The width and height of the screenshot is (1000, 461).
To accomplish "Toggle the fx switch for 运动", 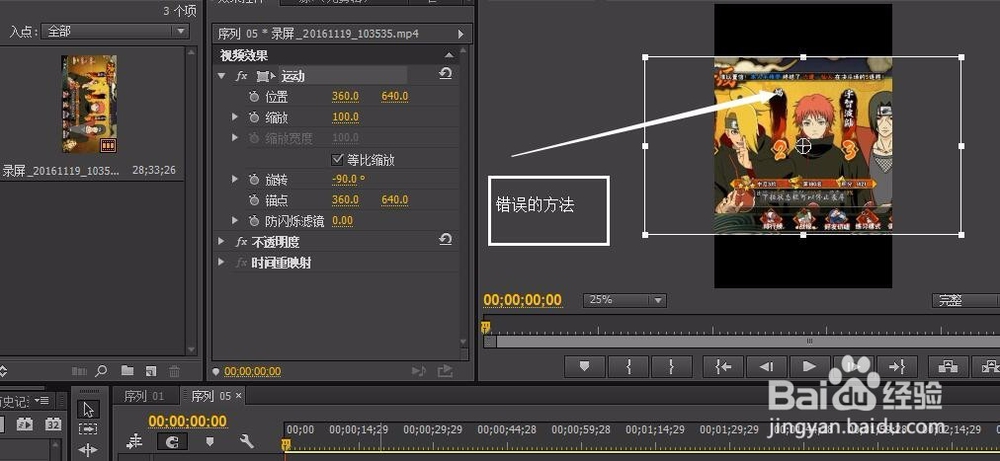I will pos(241,77).
